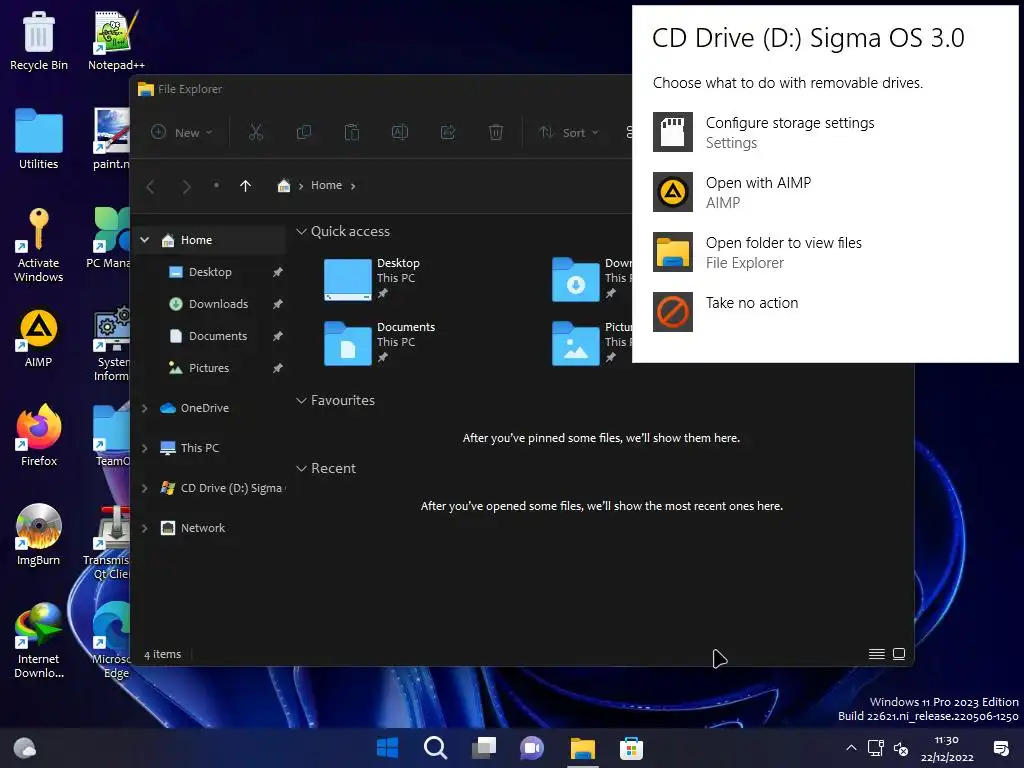This screenshot has height=768, width=1024.
Task: Select Downloads in the navigation pane
Action: 218,304
